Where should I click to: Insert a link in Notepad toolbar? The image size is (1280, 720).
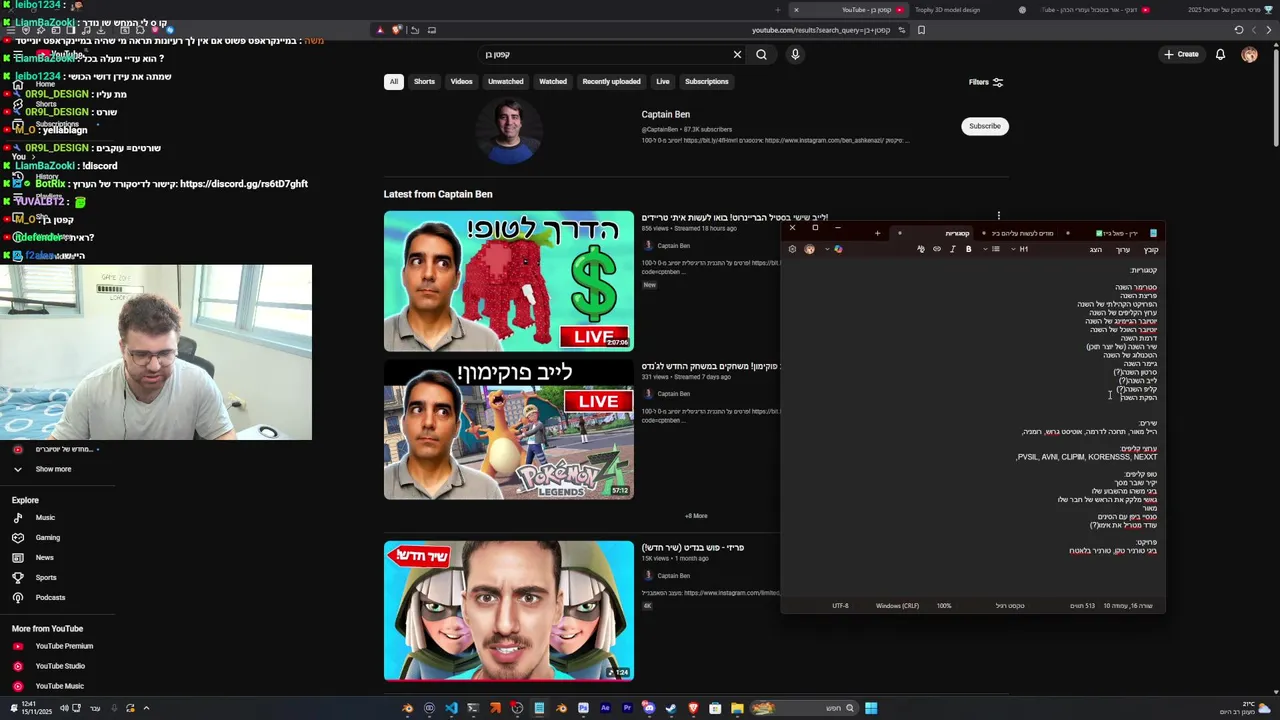(x=937, y=249)
